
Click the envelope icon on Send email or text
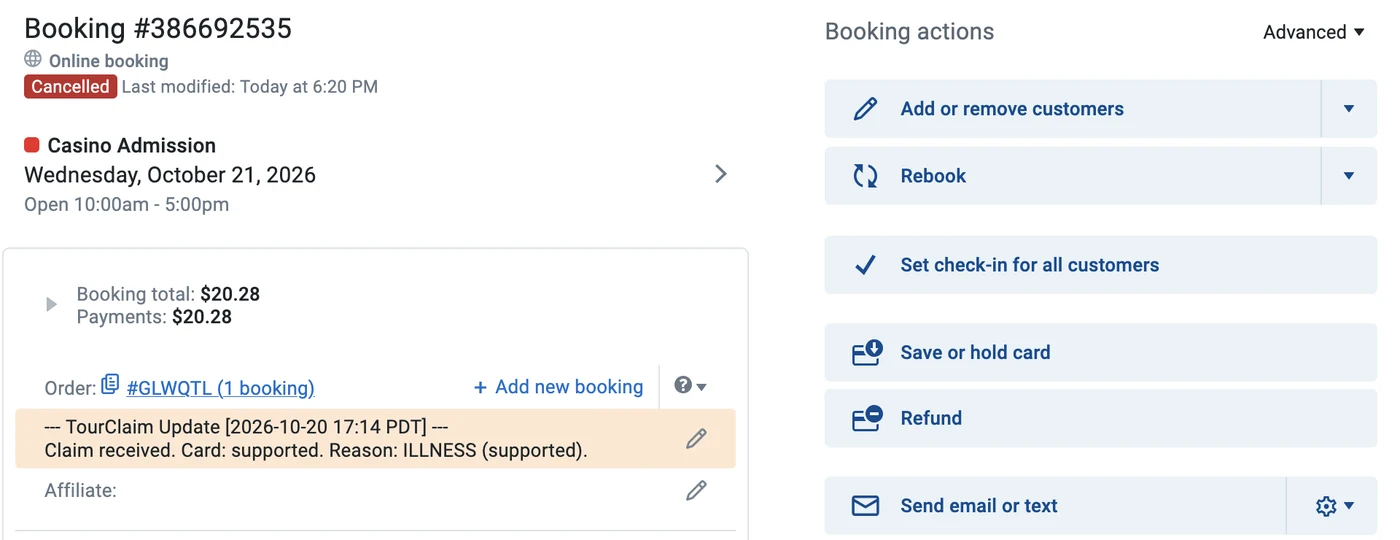point(865,506)
